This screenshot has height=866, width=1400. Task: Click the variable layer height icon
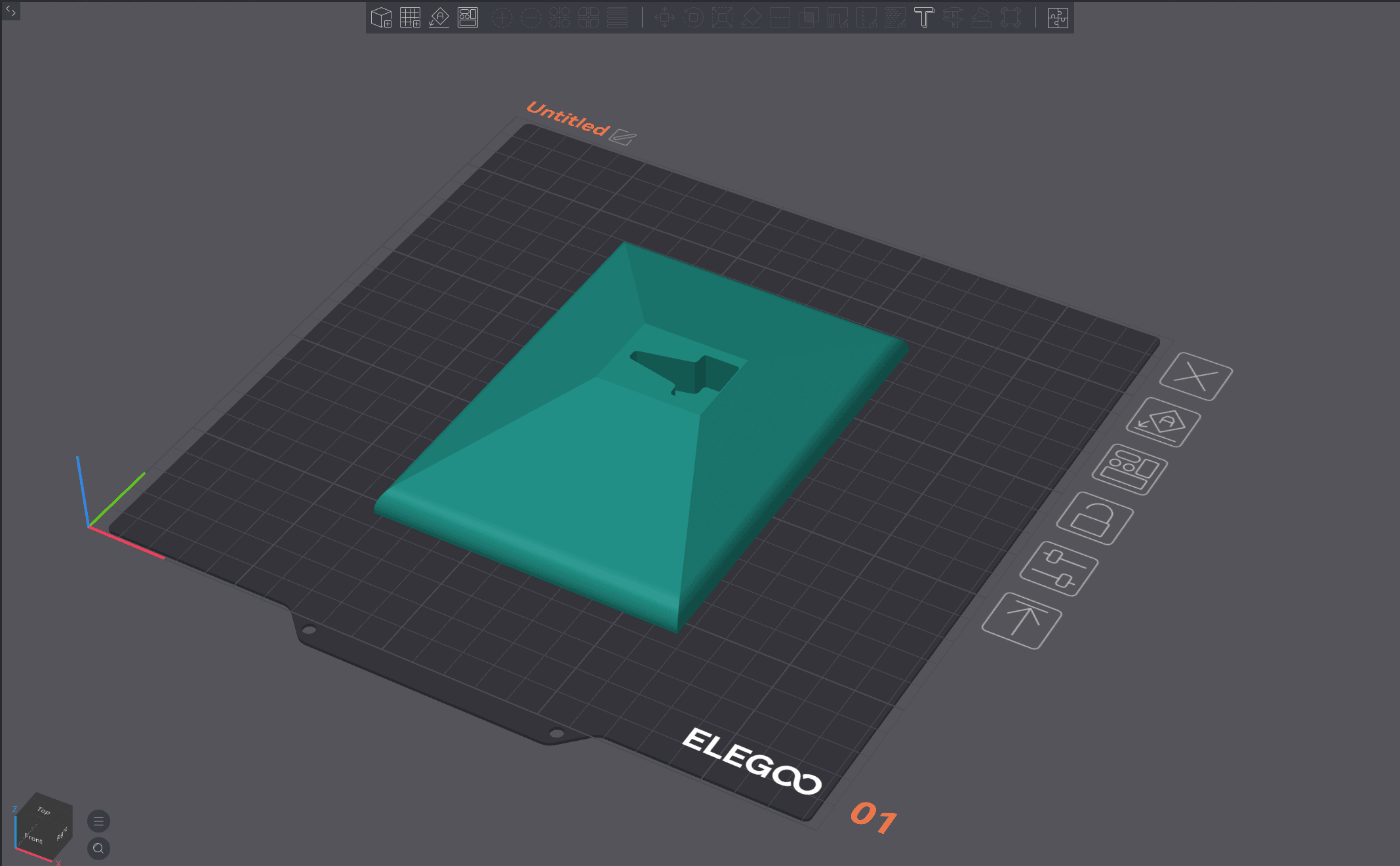pyautogui.click(x=617, y=18)
